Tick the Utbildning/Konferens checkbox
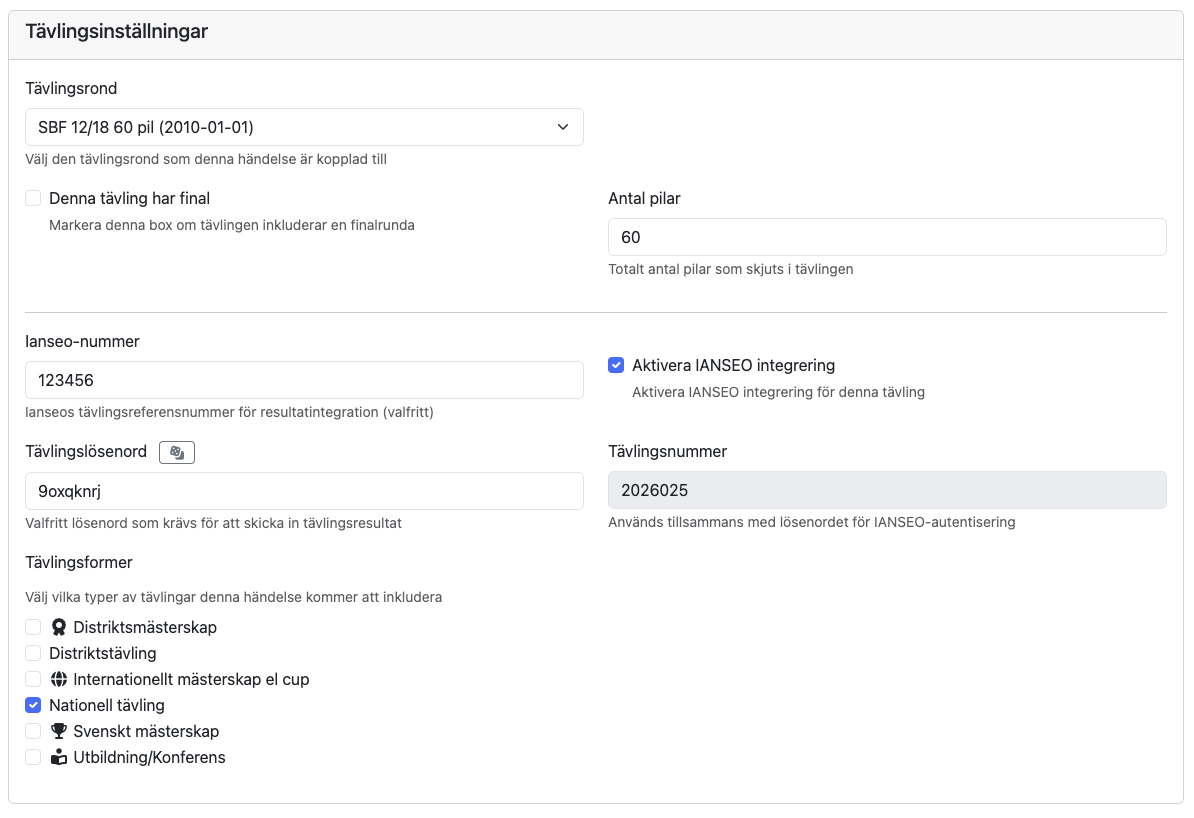The image size is (1194, 818). tap(33, 758)
